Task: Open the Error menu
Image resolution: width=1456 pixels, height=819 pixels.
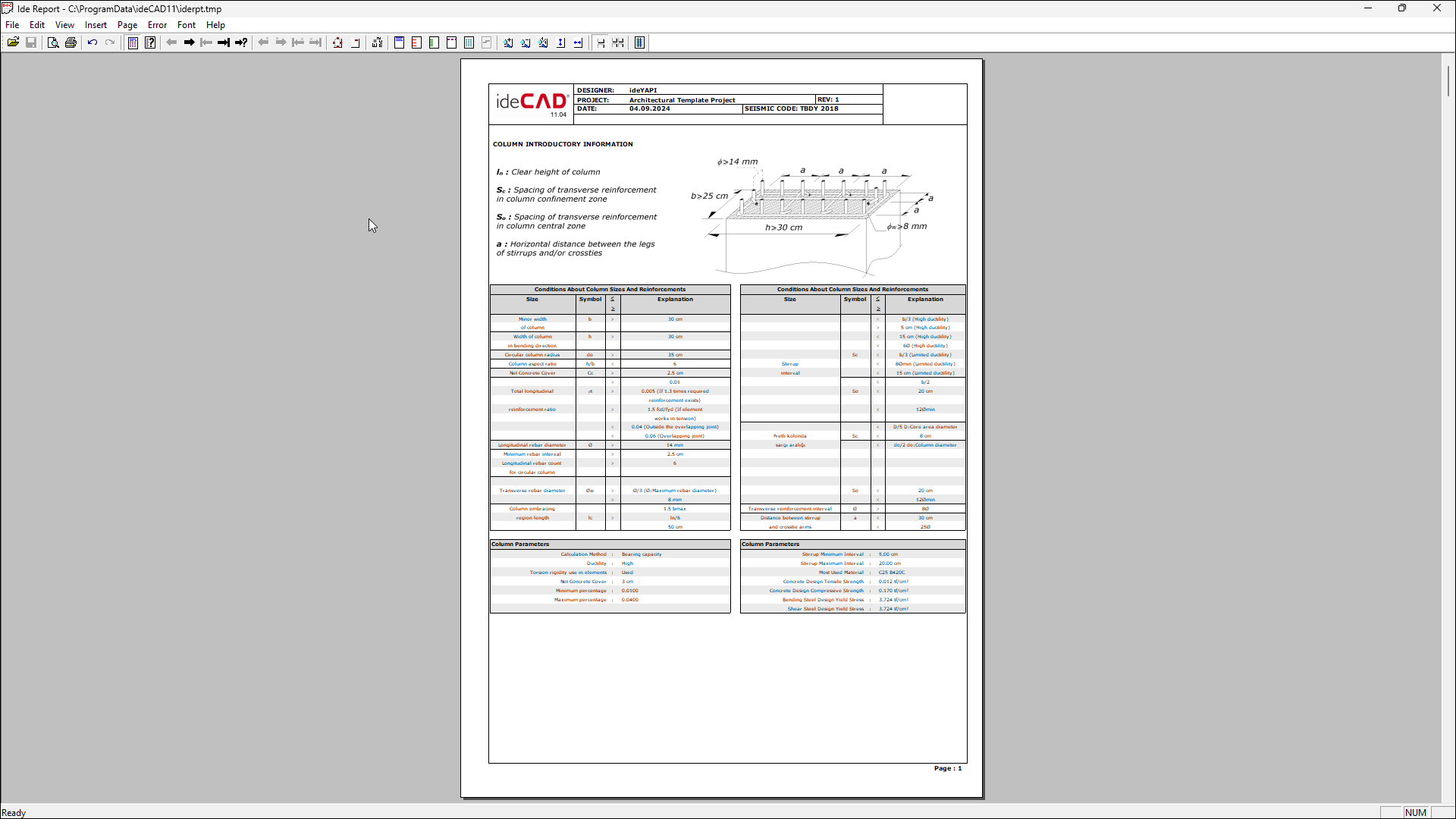Action: 157,25
